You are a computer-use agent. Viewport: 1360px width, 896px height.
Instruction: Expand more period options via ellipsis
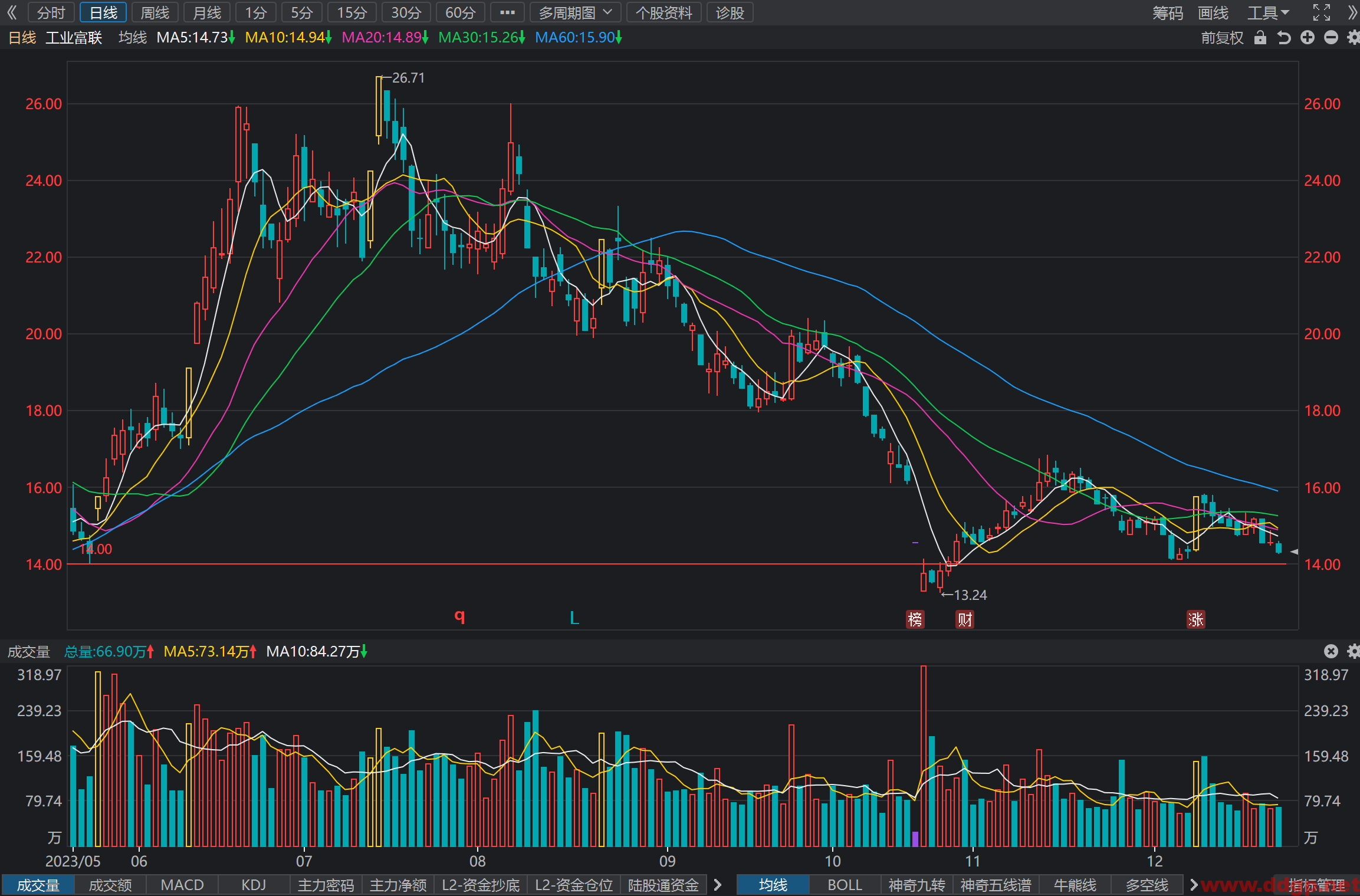(x=507, y=12)
